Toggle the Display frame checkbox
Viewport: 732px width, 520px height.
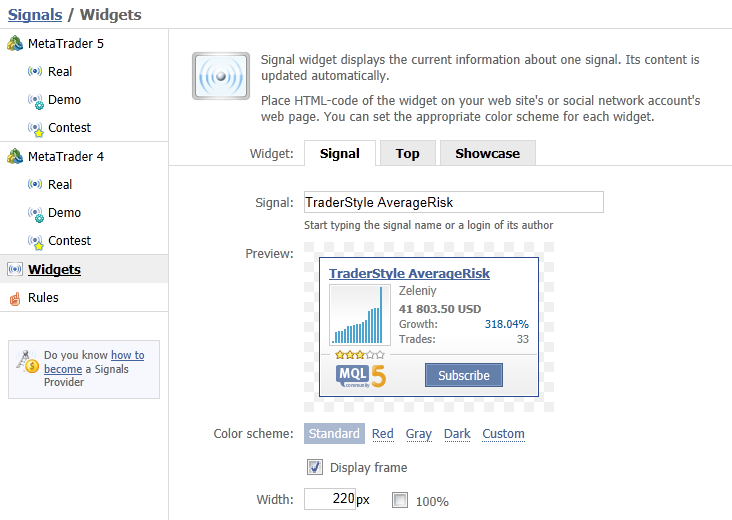[315, 467]
